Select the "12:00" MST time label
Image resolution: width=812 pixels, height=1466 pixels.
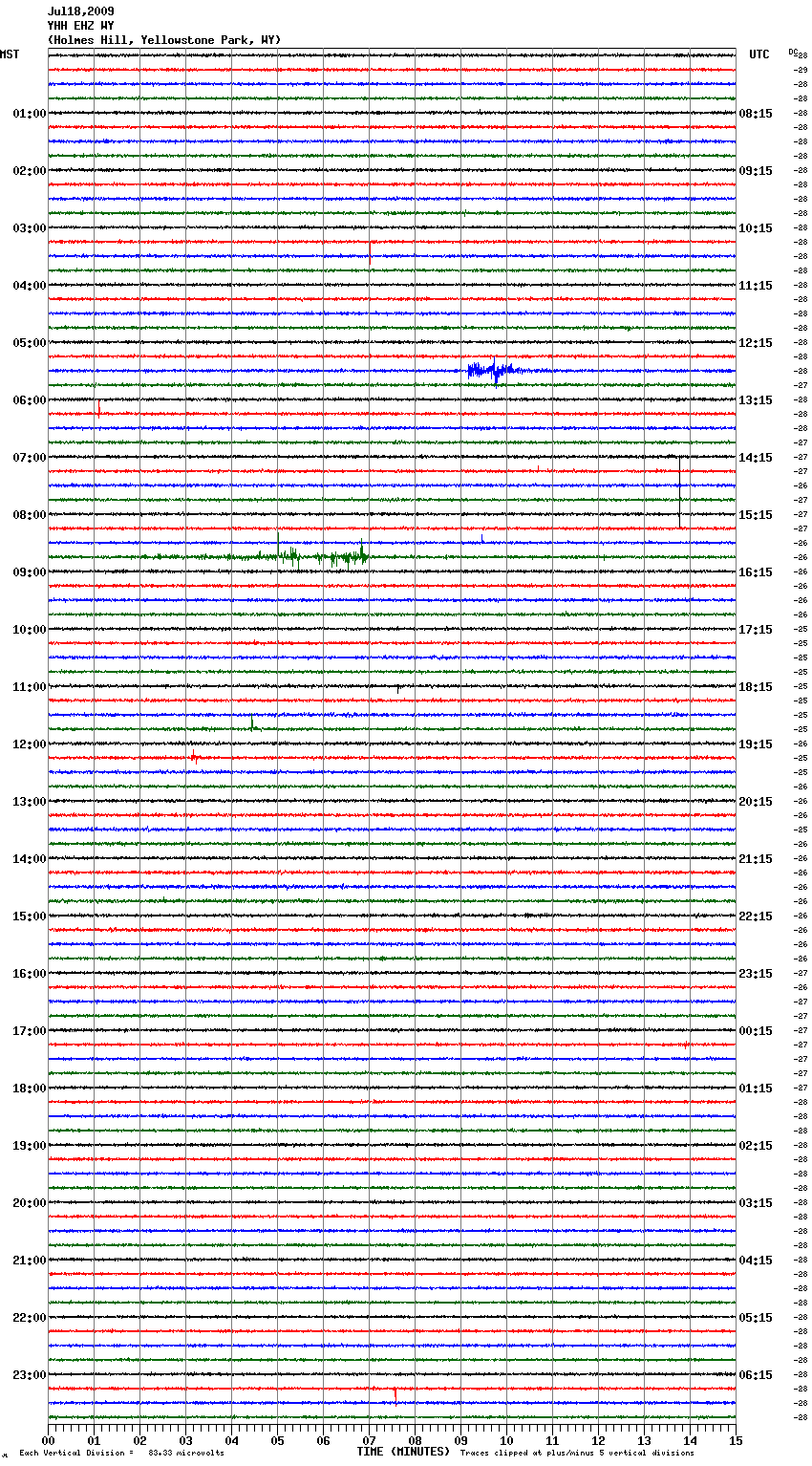[30, 744]
